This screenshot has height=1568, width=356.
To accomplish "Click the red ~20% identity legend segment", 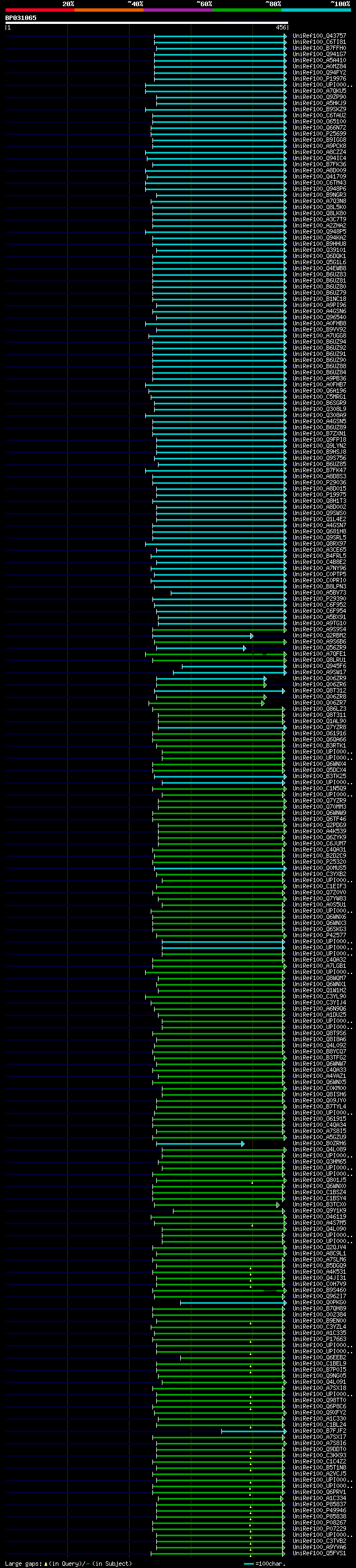I will (39, 10).
